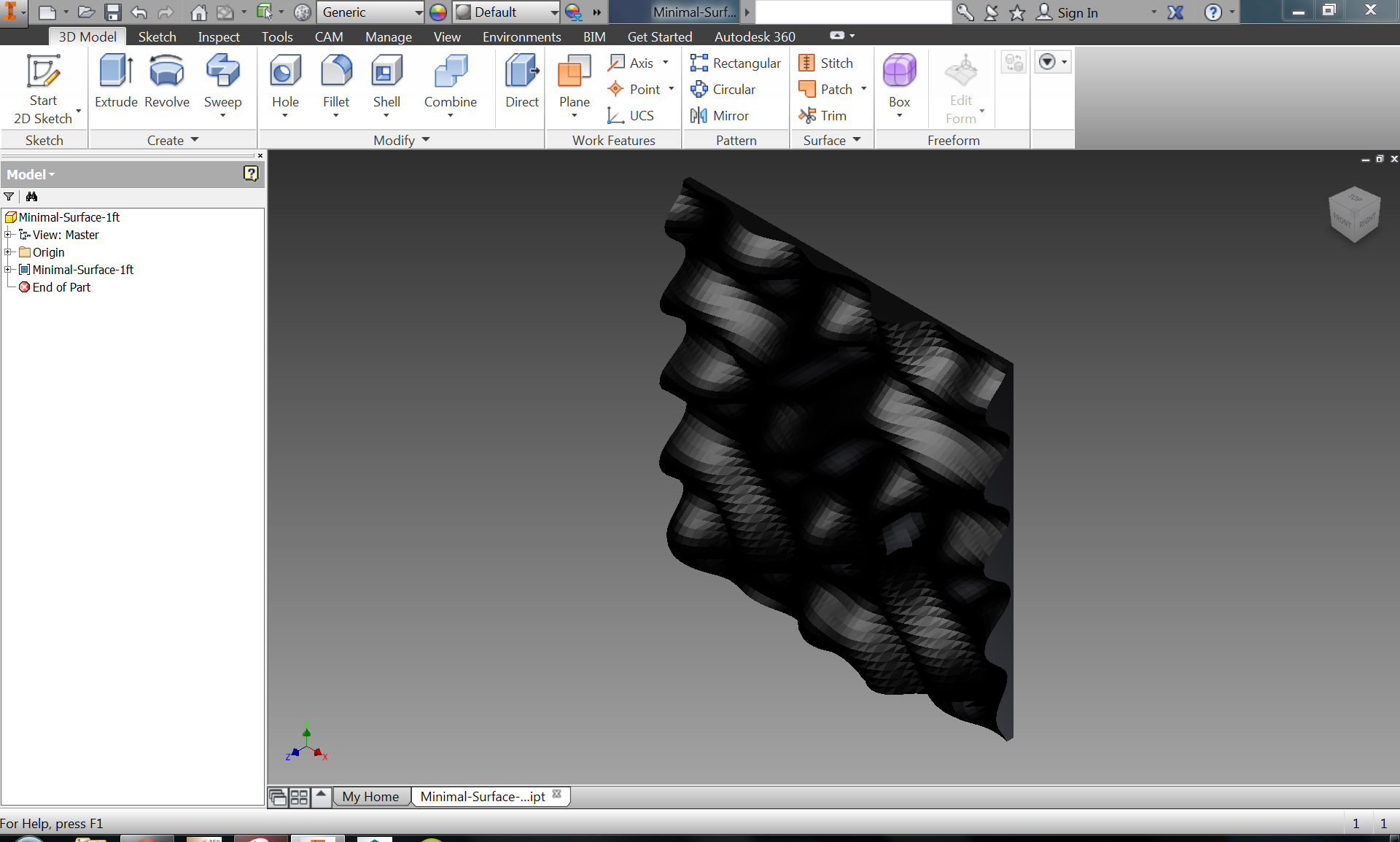Image resolution: width=1400 pixels, height=842 pixels.
Task: Expand the 3D Model ribbon tab
Action: click(87, 36)
